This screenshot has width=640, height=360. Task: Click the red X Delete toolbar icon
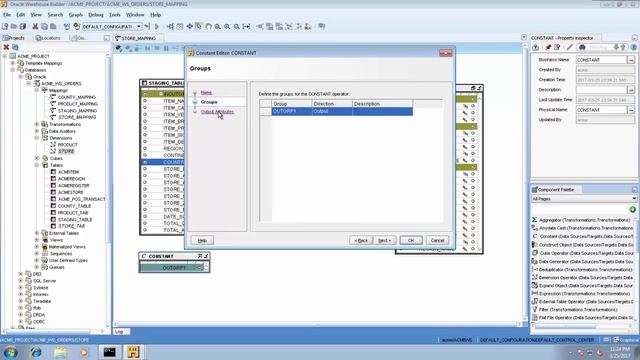[x=35, y=27]
